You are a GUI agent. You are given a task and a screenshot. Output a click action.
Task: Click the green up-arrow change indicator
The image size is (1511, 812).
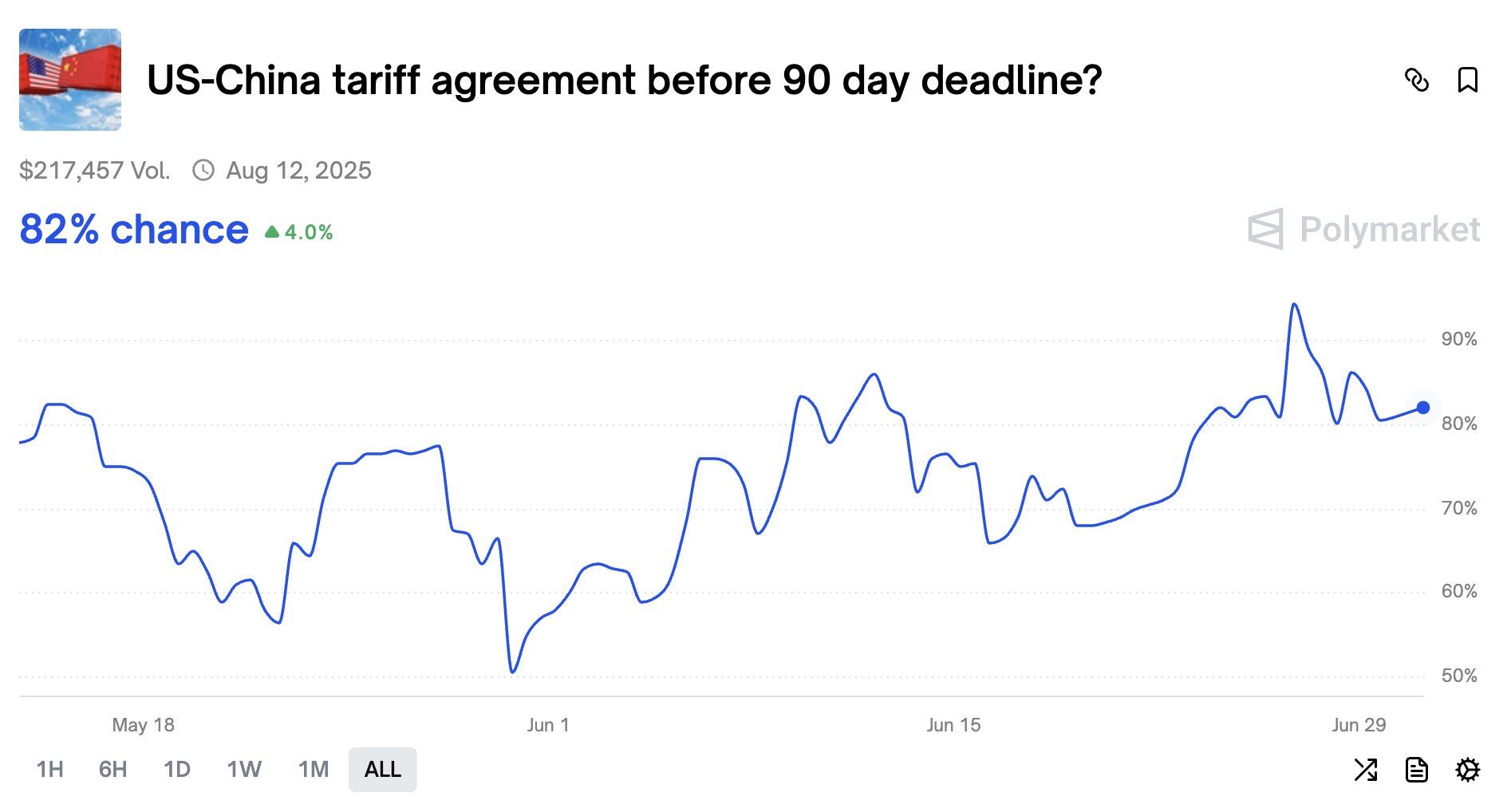point(272,232)
